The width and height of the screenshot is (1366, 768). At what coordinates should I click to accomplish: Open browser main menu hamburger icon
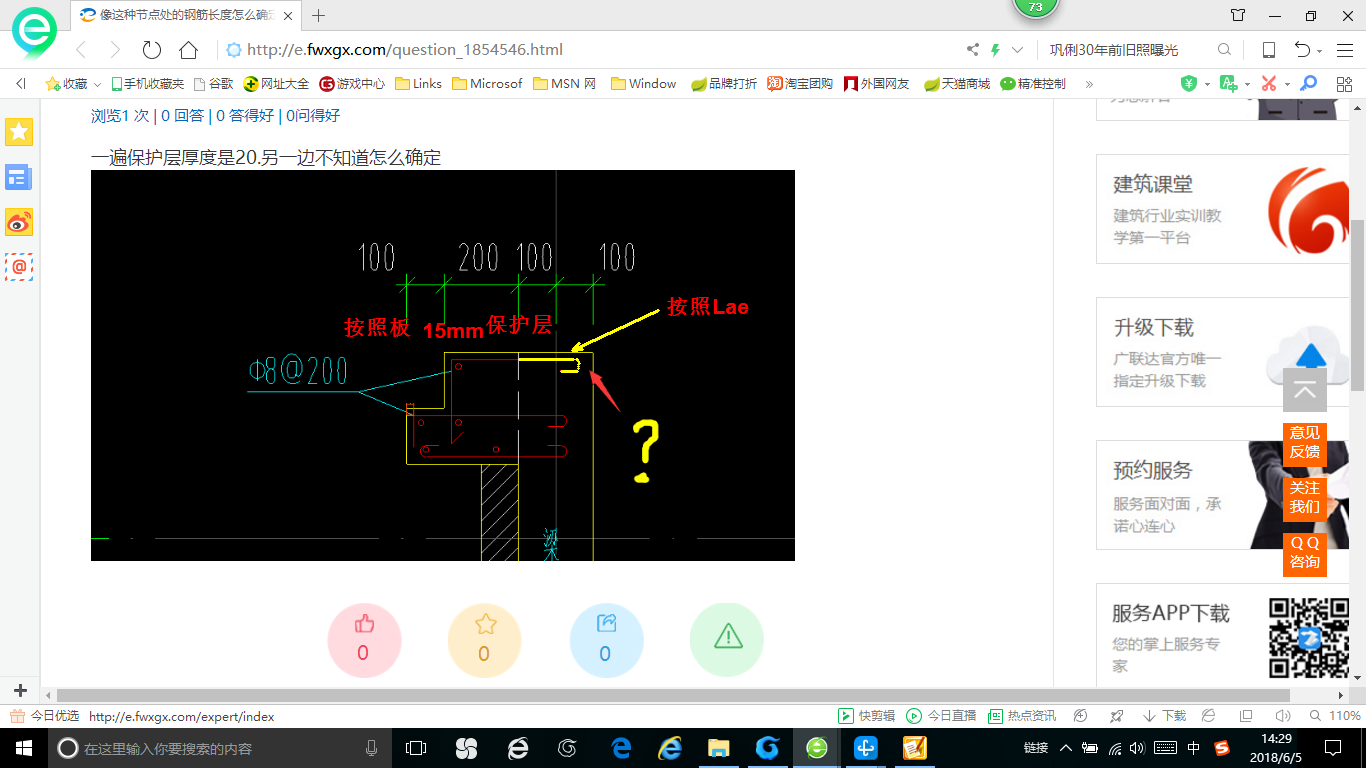point(1344,50)
